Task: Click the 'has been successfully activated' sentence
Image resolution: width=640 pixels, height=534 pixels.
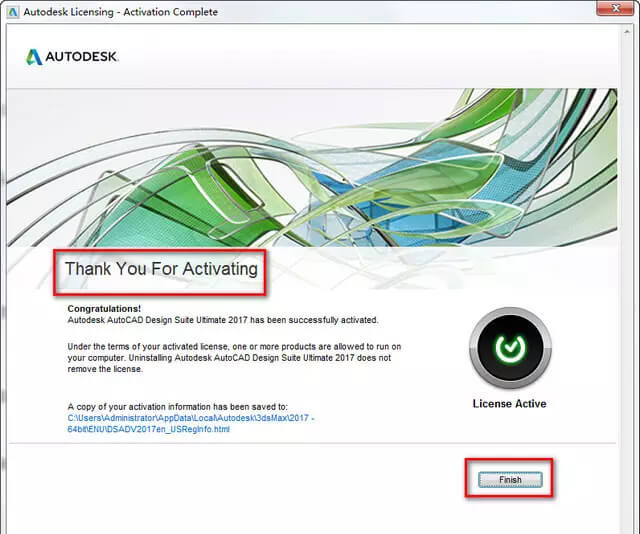Action: (x=223, y=320)
